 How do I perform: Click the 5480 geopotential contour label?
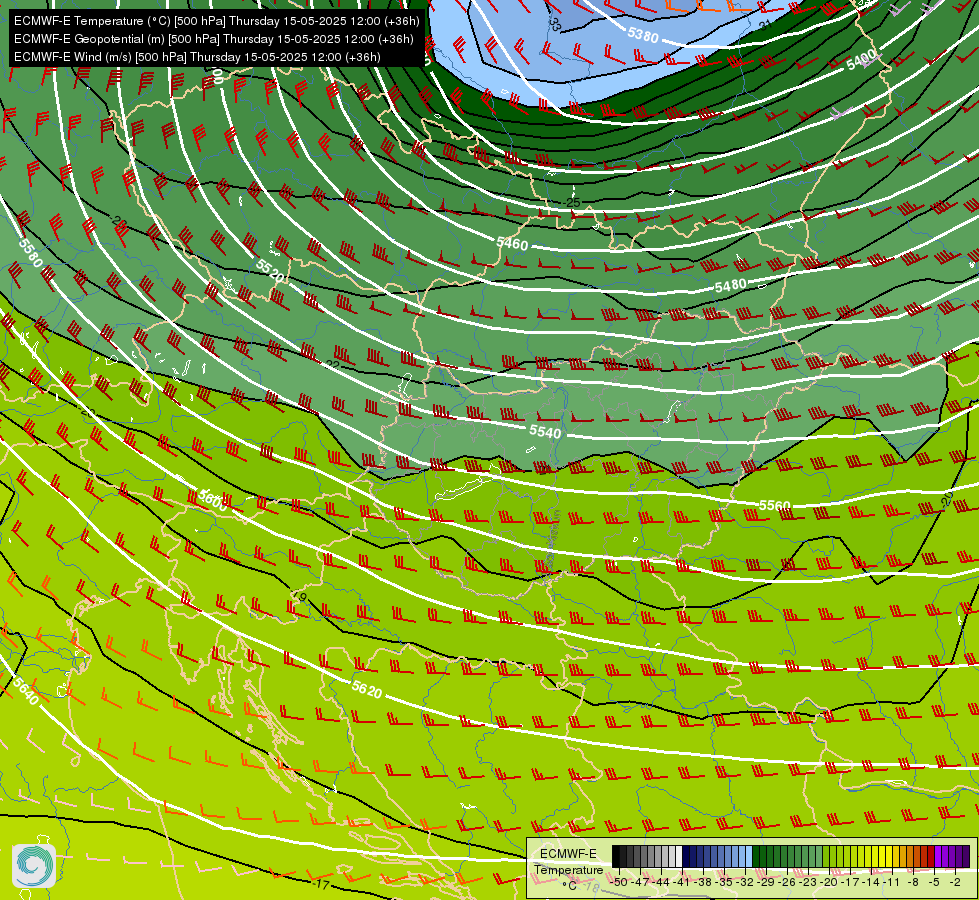(731, 286)
